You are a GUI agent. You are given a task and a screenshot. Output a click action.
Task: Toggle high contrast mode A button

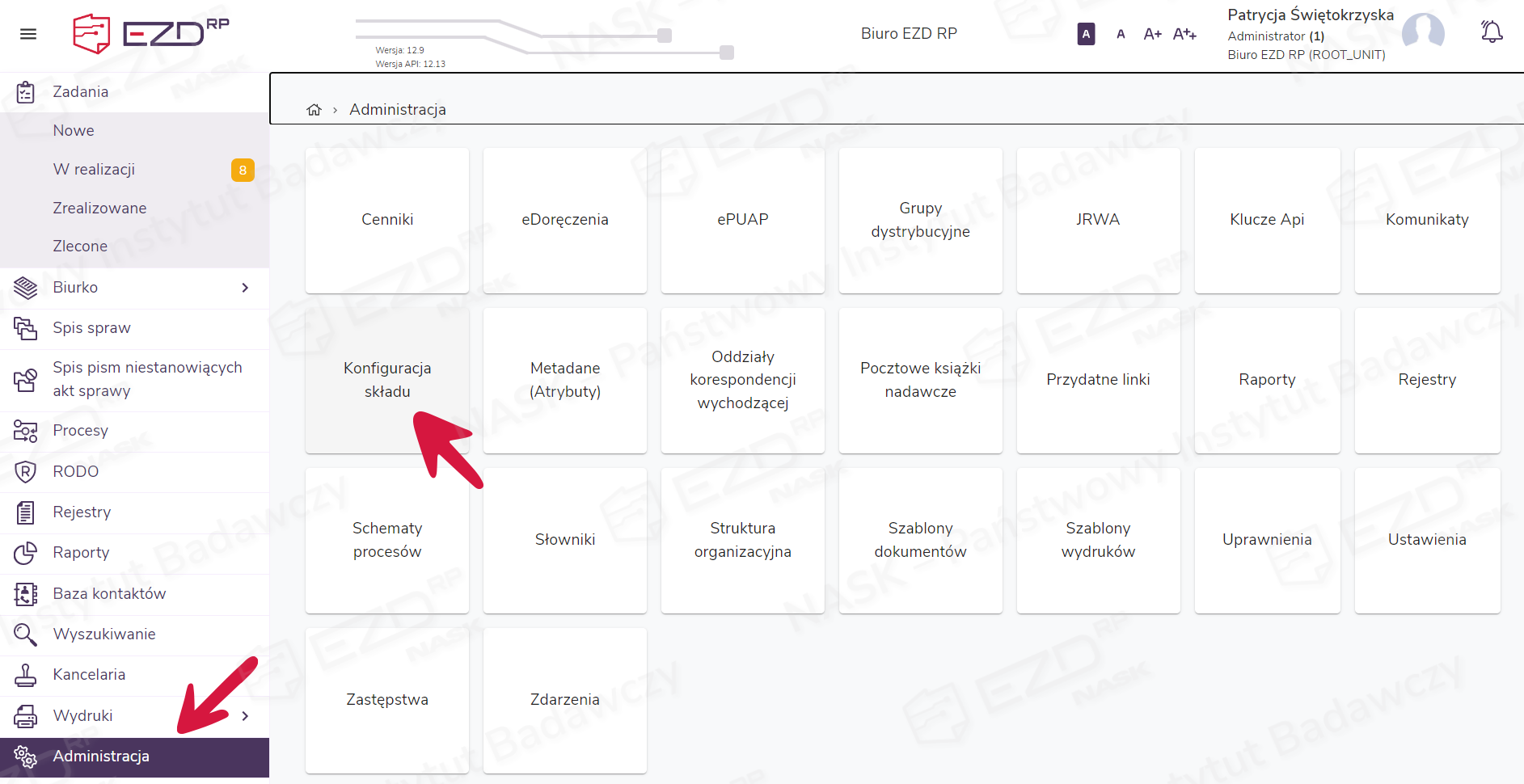(x=1086, y=34)
